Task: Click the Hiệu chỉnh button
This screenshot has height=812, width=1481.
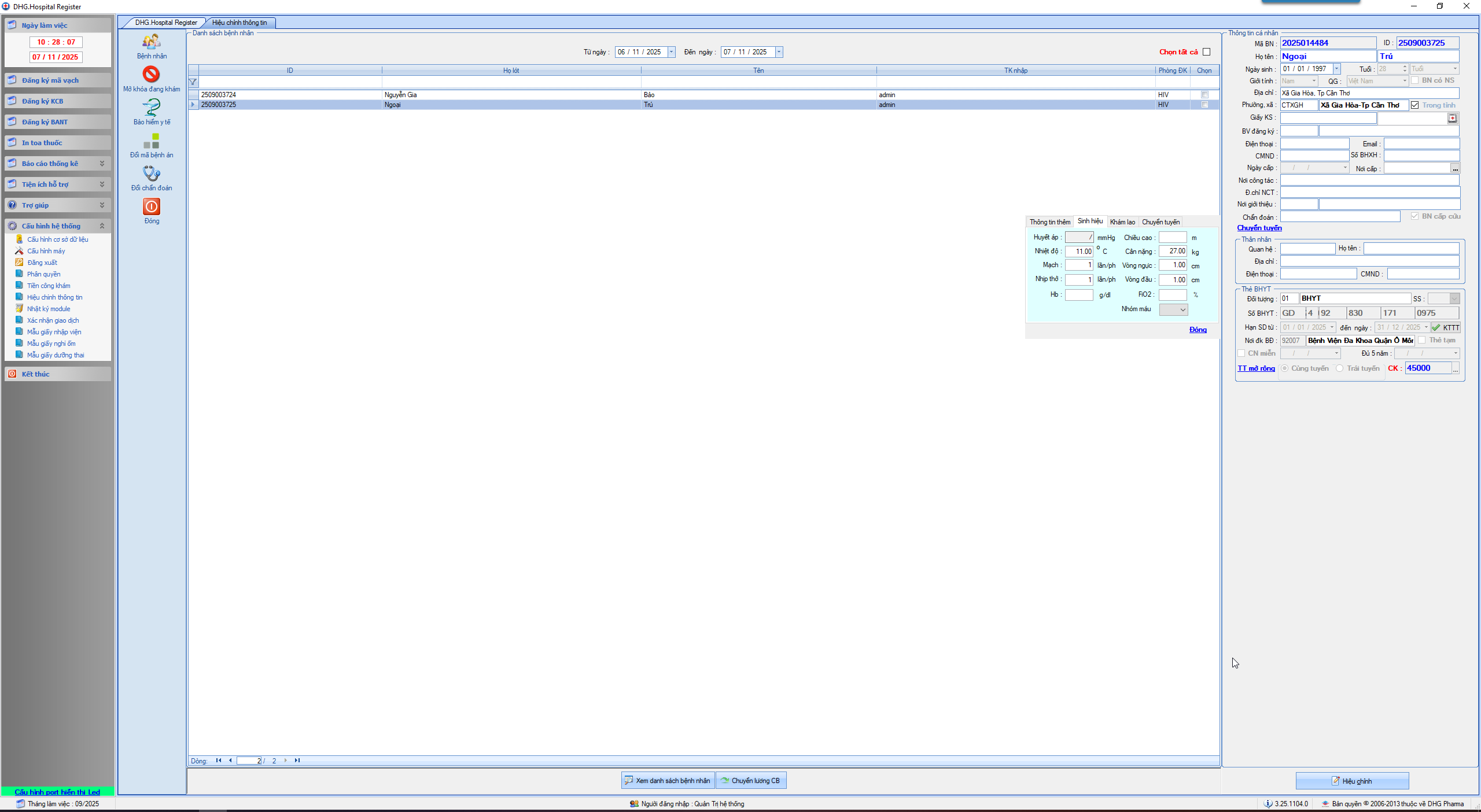Action: click(1351, 781)
